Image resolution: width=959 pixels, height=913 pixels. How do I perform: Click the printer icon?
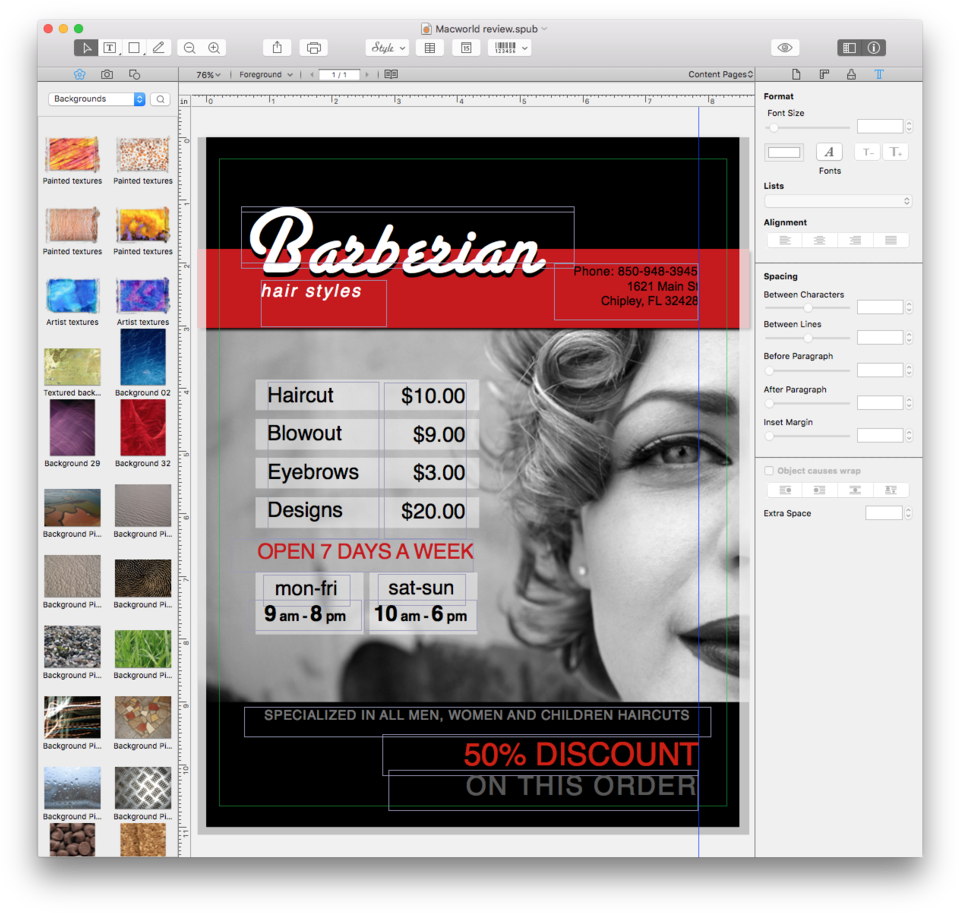(x=314, y=48)
